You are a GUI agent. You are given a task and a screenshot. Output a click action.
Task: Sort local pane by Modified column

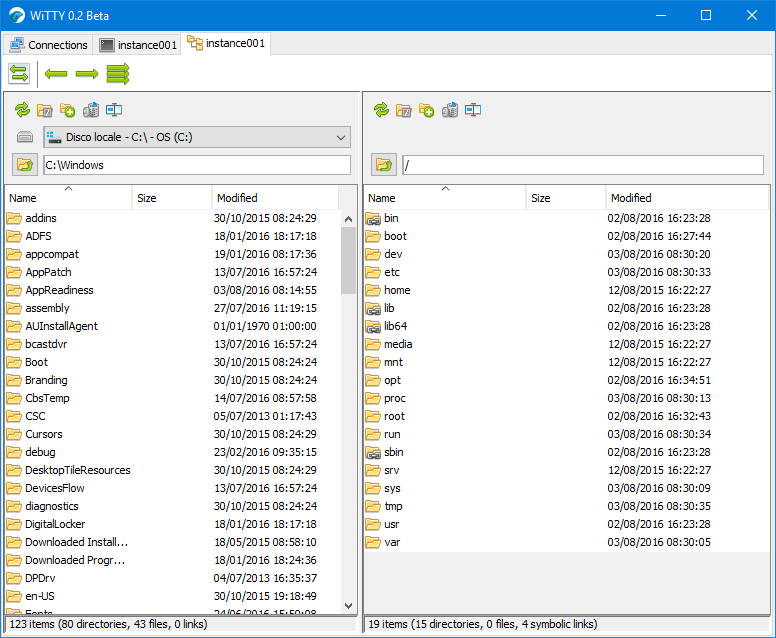point(275,198)
